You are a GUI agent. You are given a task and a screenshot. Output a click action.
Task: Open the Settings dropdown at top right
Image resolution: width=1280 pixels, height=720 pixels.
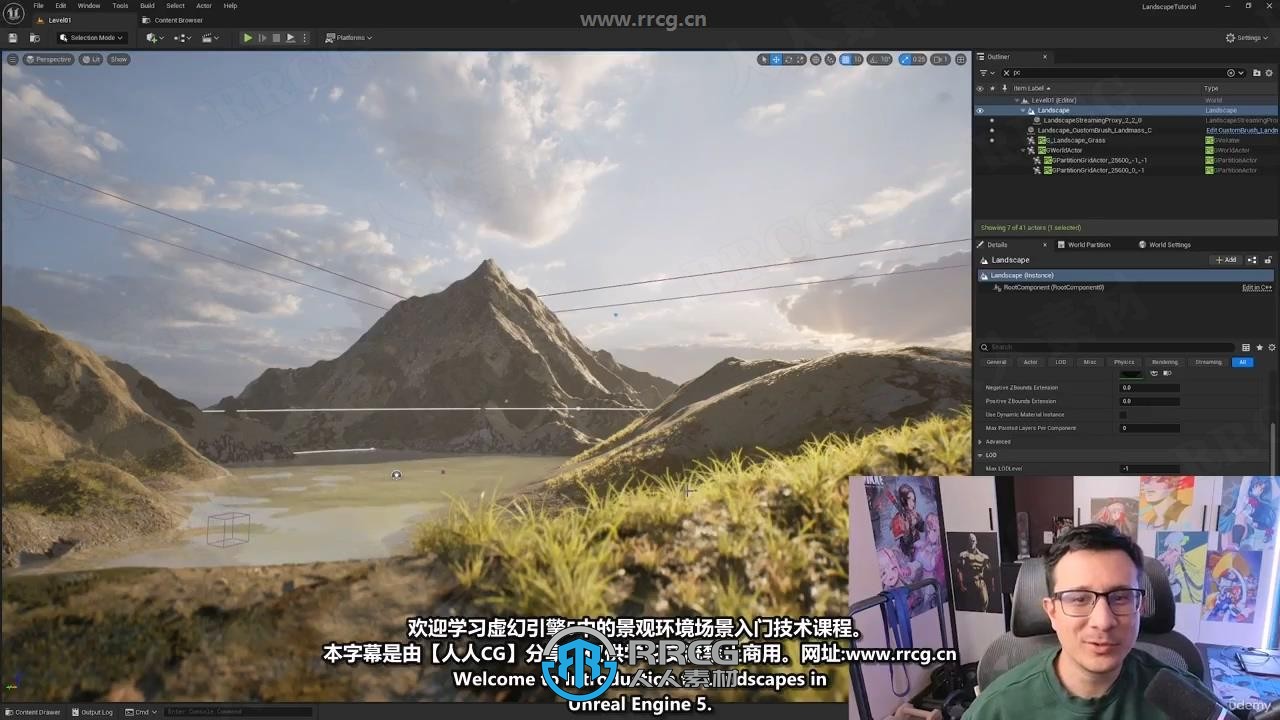coord(1247,38)
